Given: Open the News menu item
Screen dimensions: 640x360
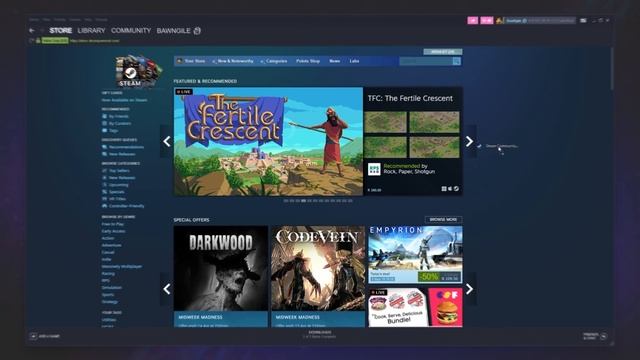Looking at the screenshot, I should pos(335,61).
